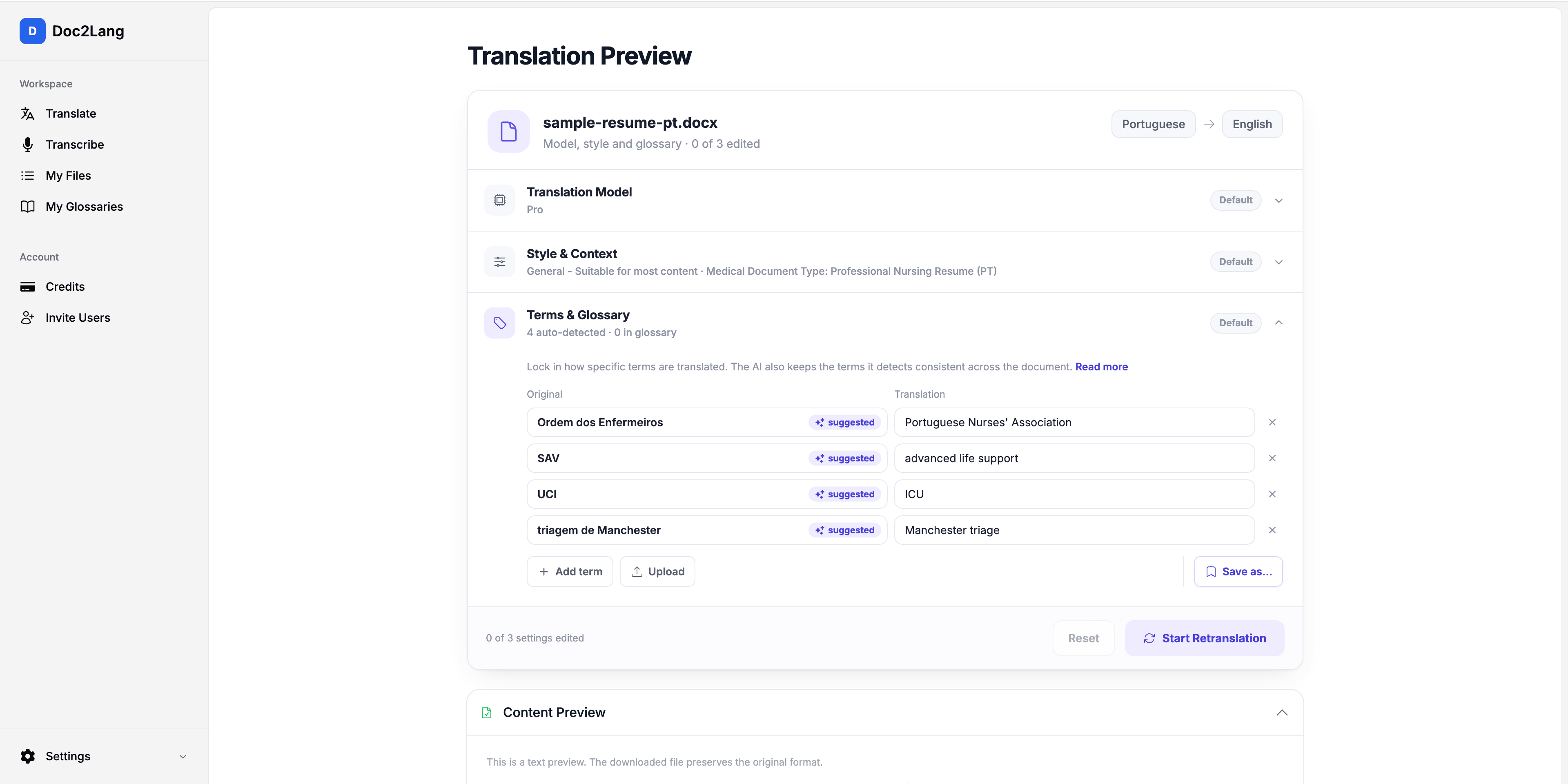Remove the triagem de Manchester term
The image size is (1568, 784).
pos(1272,530)
